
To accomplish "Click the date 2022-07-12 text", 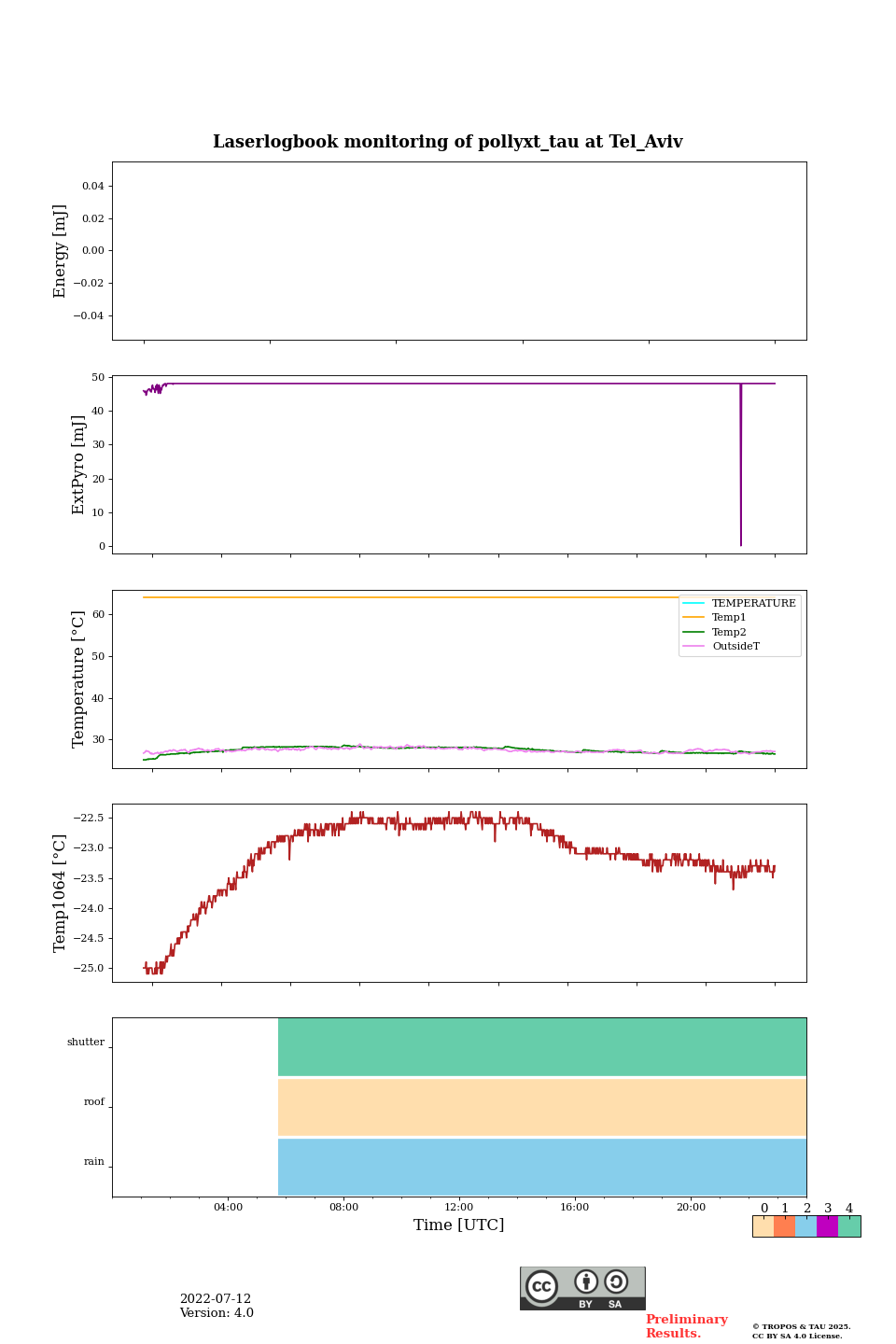I will pyautogui.click(x=216, y=1299).
